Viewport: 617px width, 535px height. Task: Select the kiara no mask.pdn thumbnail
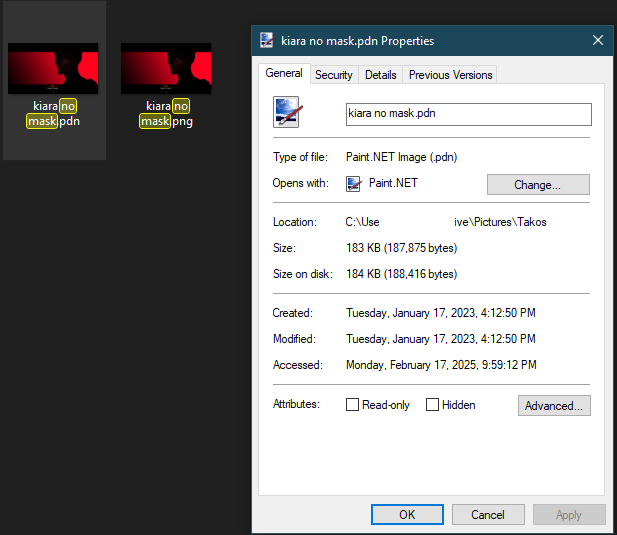tap(53, 68)
